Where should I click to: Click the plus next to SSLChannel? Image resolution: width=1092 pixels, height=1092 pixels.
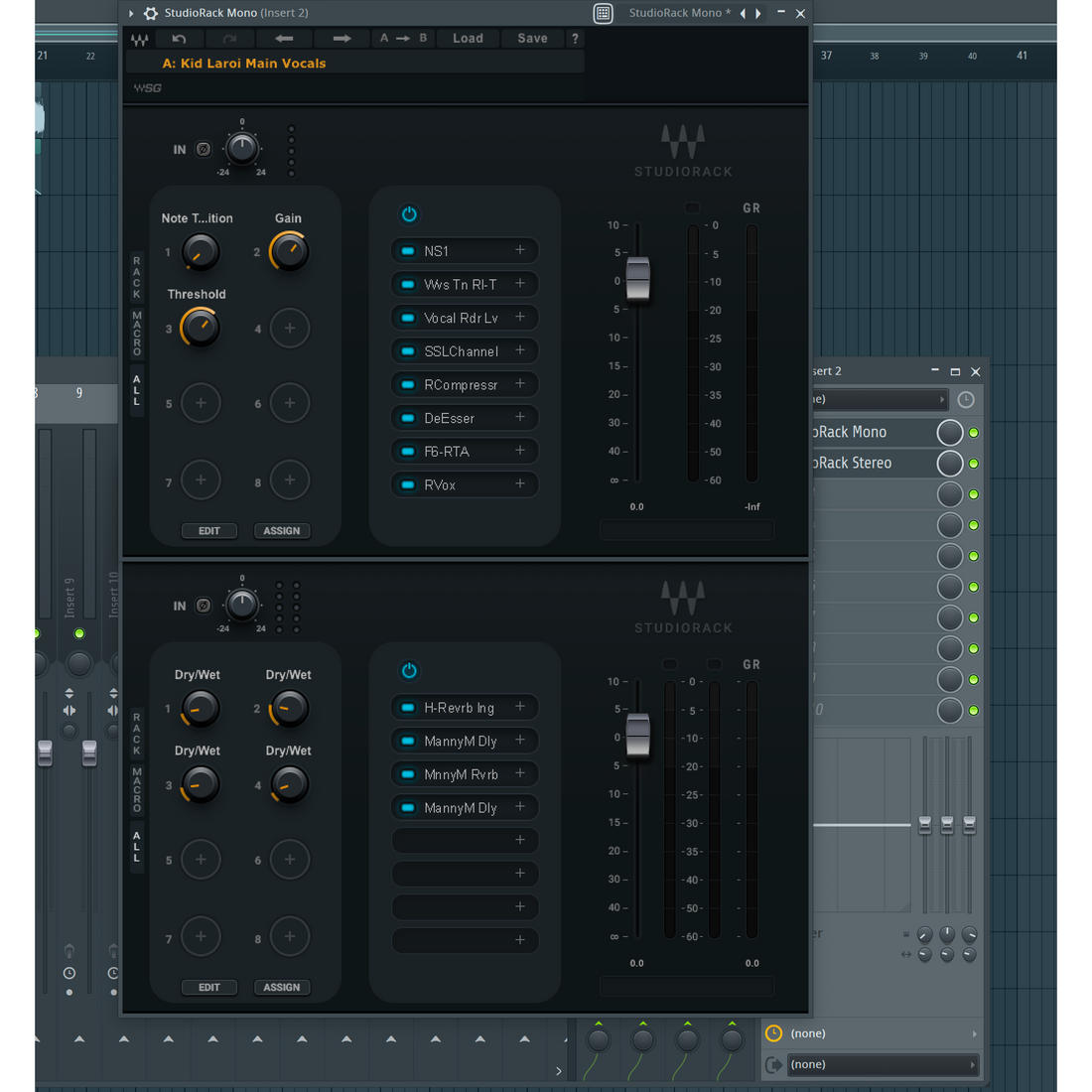pos(520,350)
